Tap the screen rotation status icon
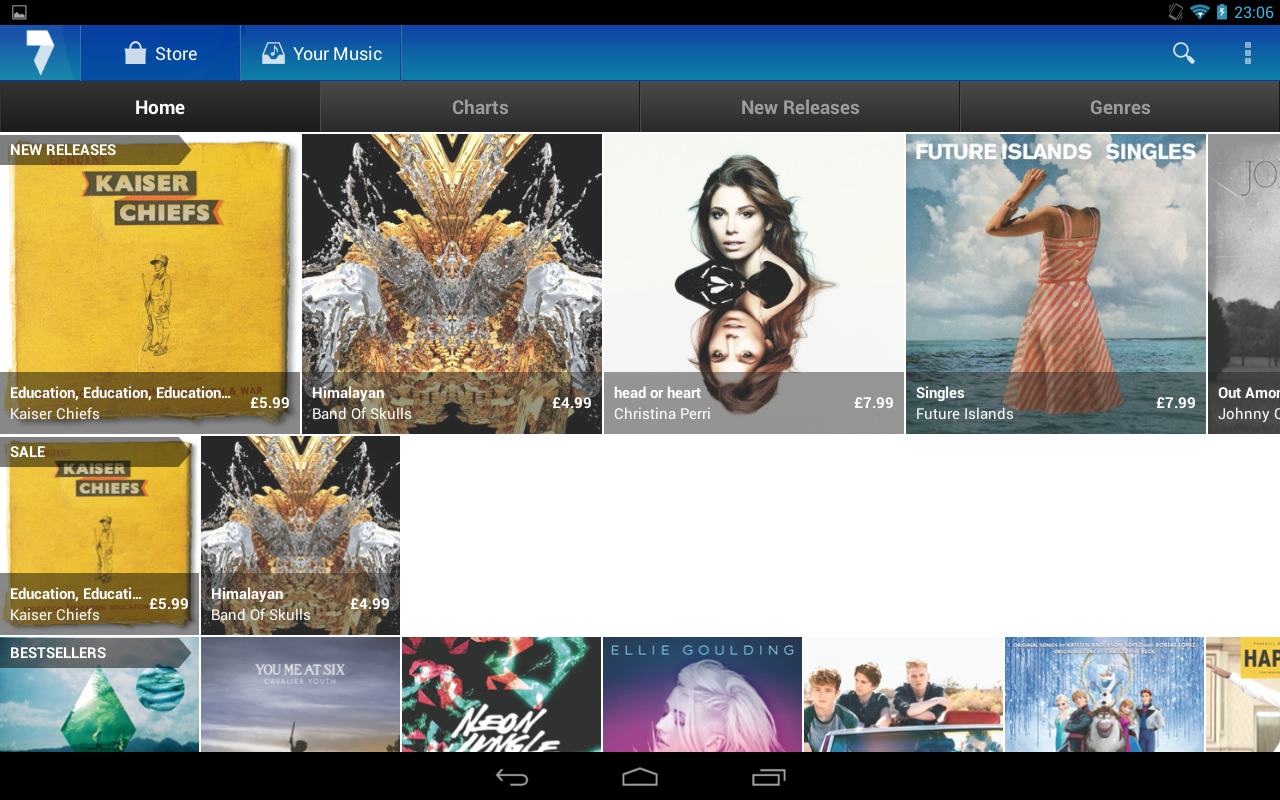The width and height of the screenshot is (1280, 800). 1175,12
